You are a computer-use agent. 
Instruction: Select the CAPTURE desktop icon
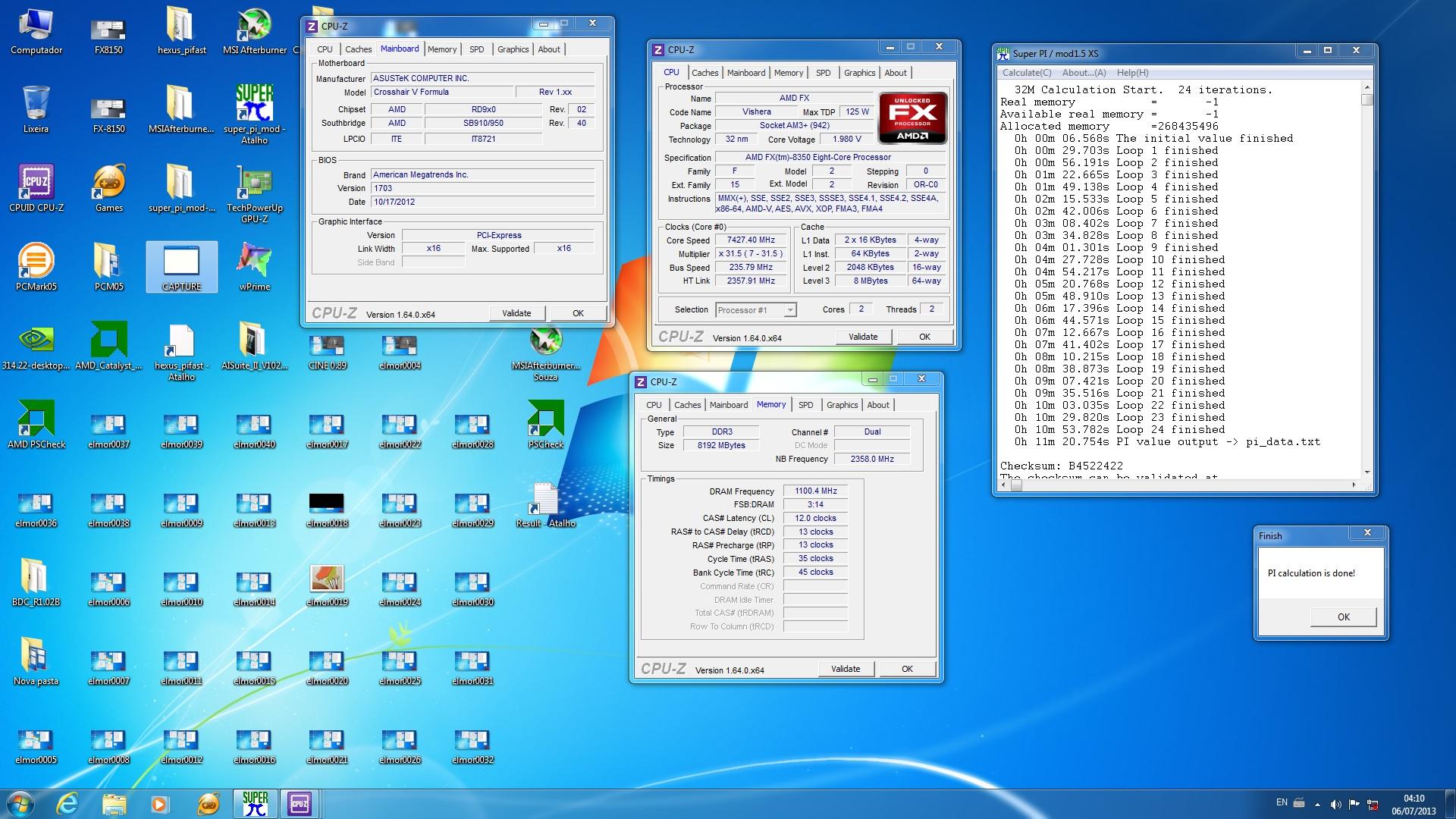[x=181, y=268]
